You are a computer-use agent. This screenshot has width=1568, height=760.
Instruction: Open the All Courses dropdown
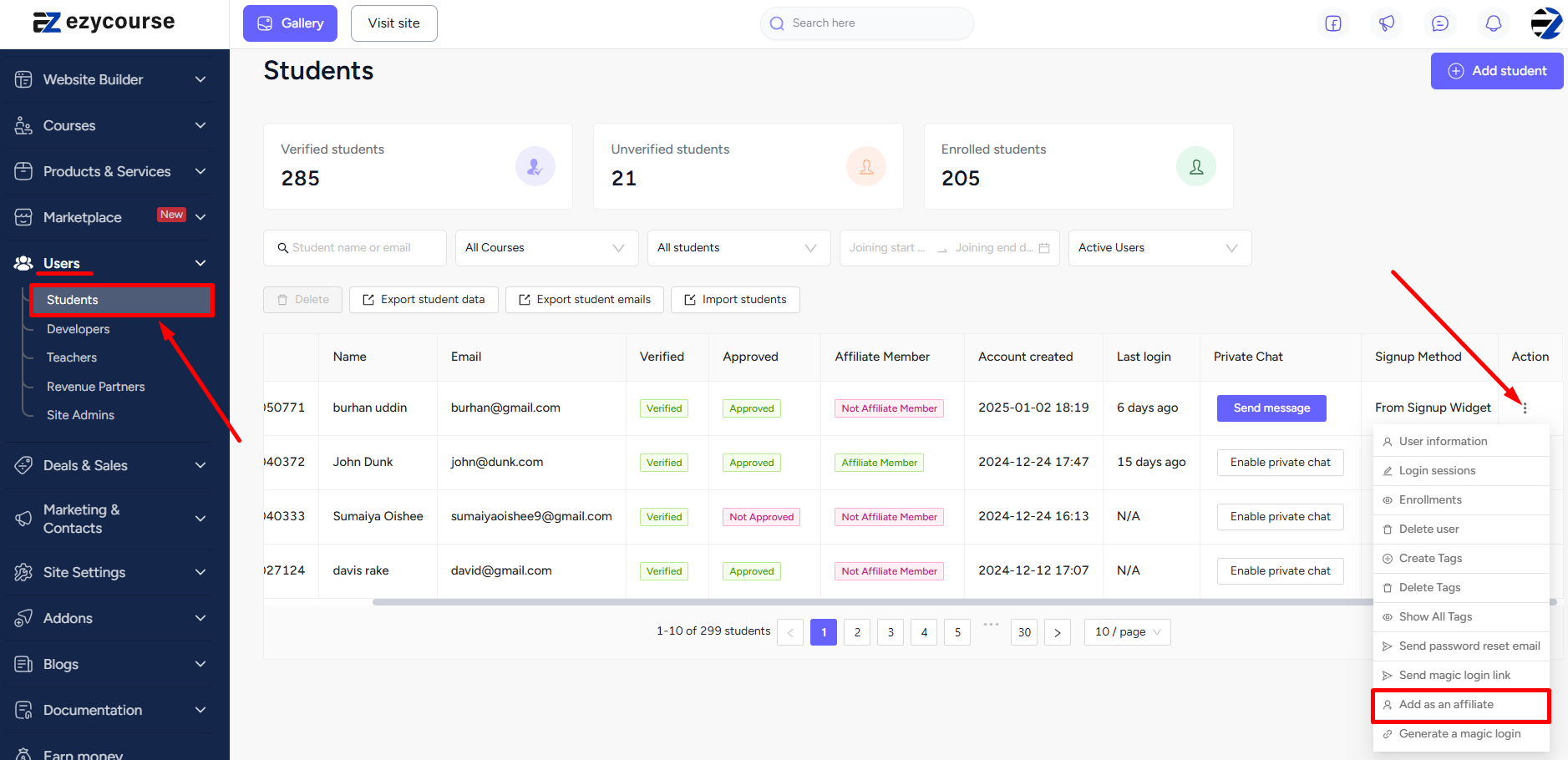click(547, 248)
